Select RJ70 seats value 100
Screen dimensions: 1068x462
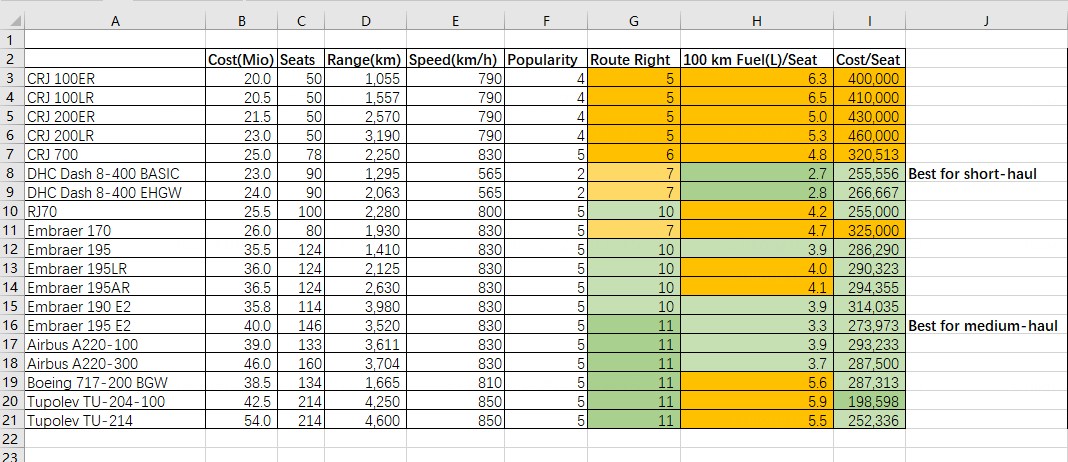(301, 211)
